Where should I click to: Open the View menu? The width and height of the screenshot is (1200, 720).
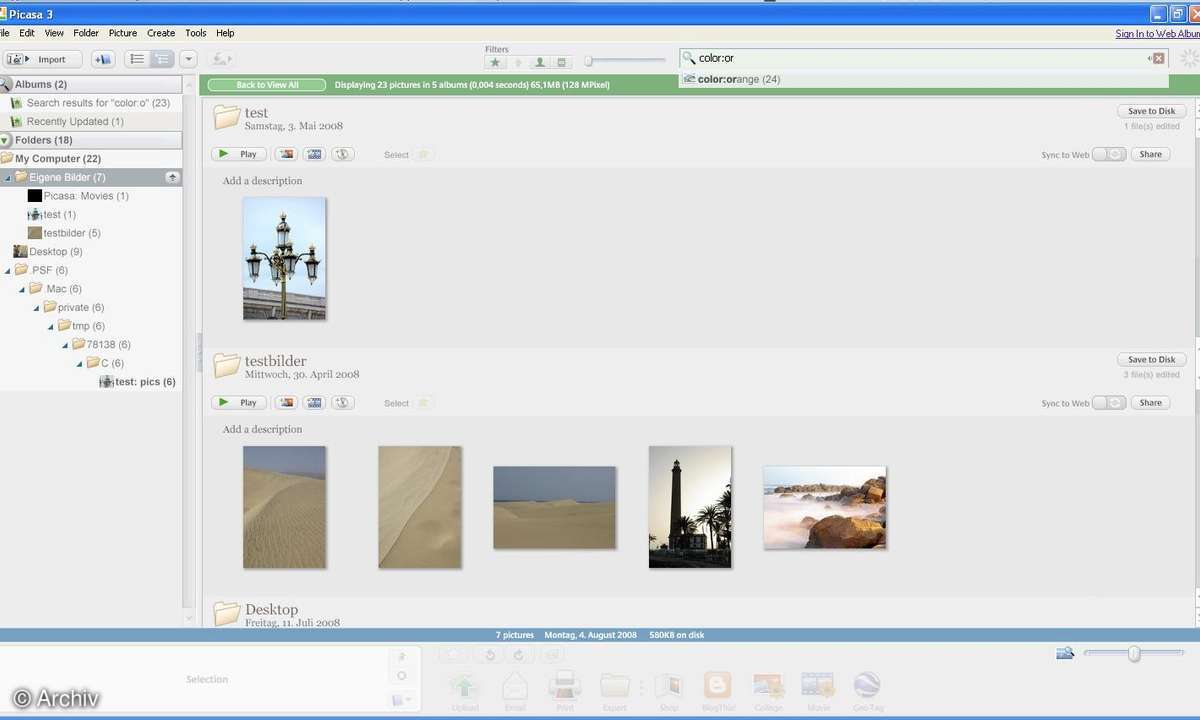coord(54,33)
